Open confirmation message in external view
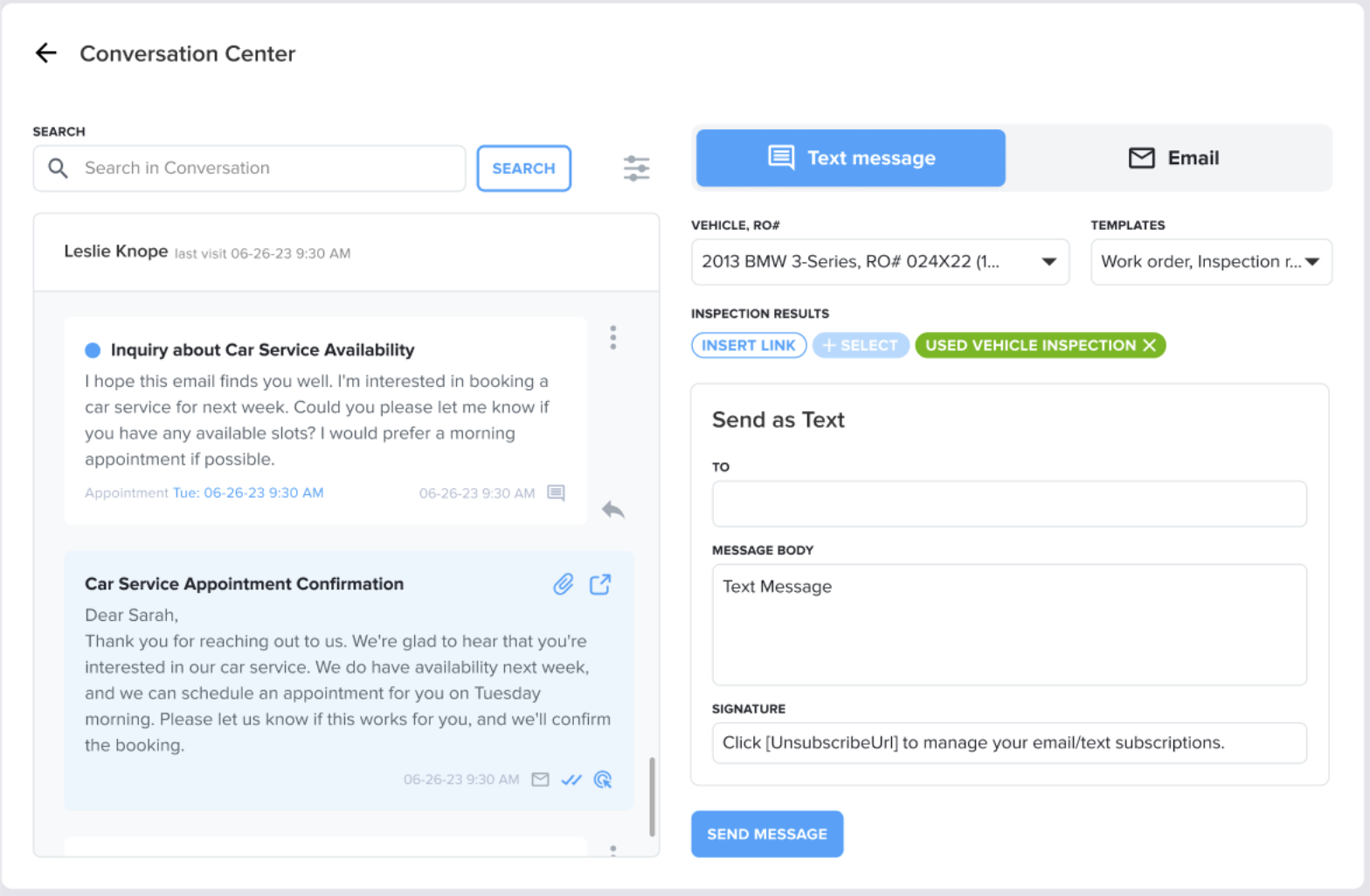 [600, 584]
